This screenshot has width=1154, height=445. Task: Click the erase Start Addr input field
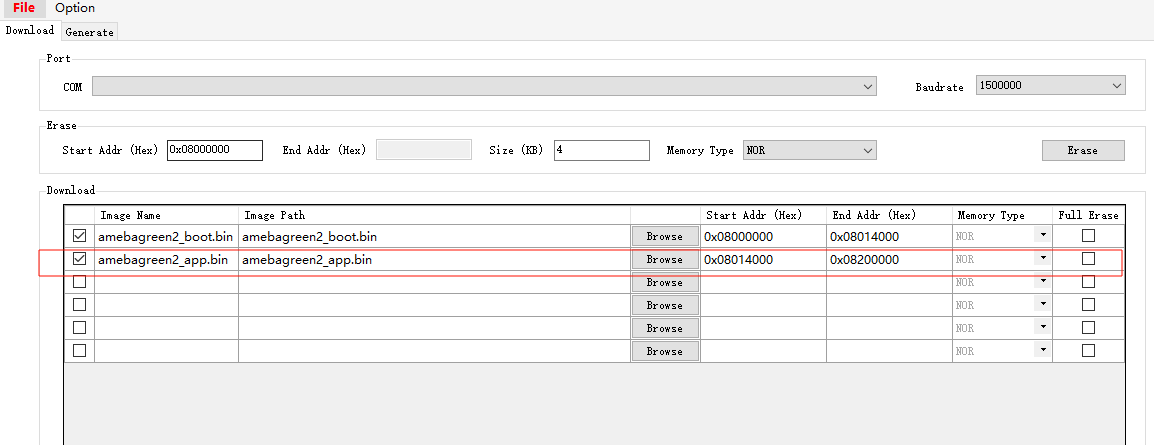[x=214, y=150]
